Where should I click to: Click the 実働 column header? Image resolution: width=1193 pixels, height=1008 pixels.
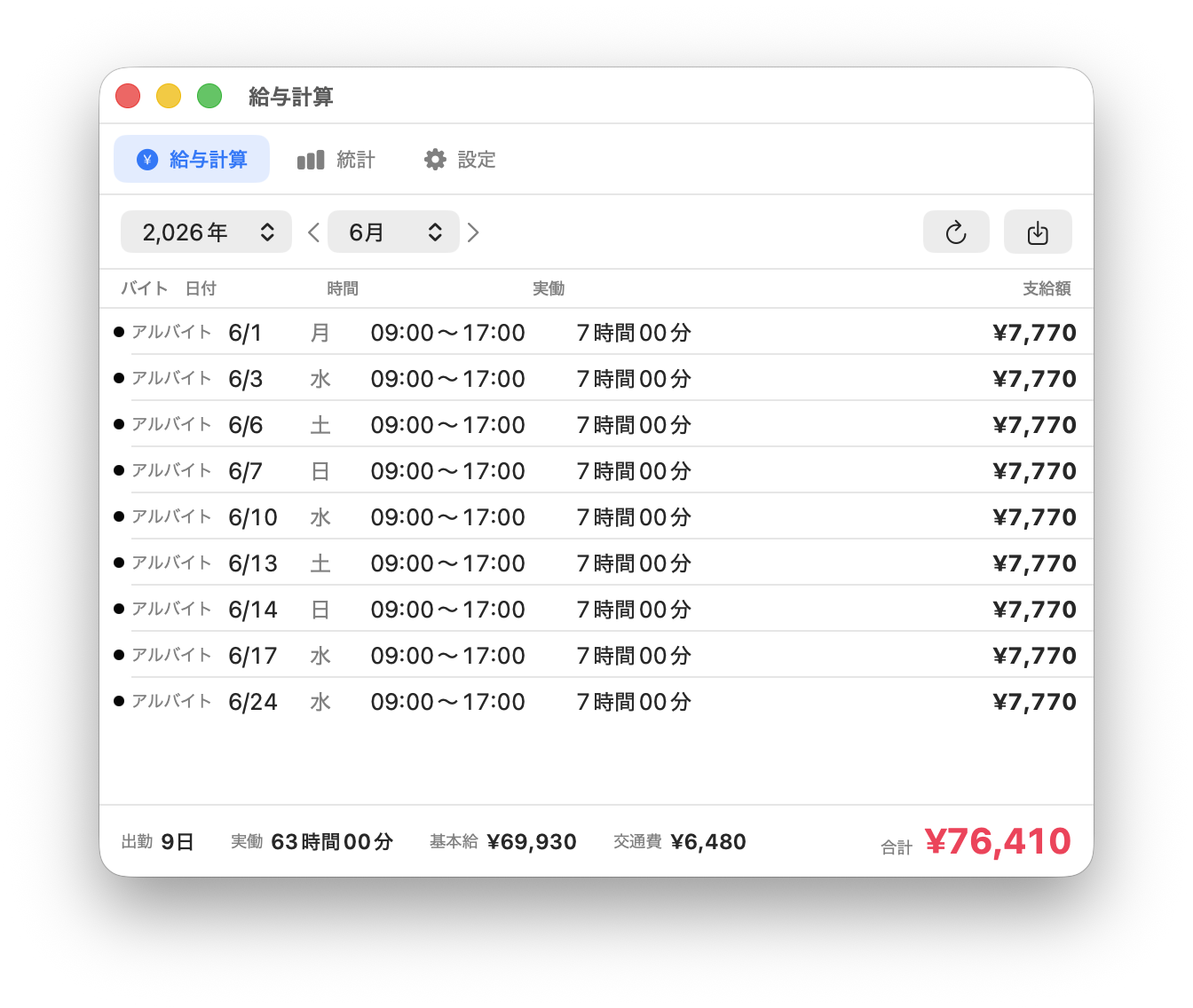pyautogui.click(x=549, y=288)
